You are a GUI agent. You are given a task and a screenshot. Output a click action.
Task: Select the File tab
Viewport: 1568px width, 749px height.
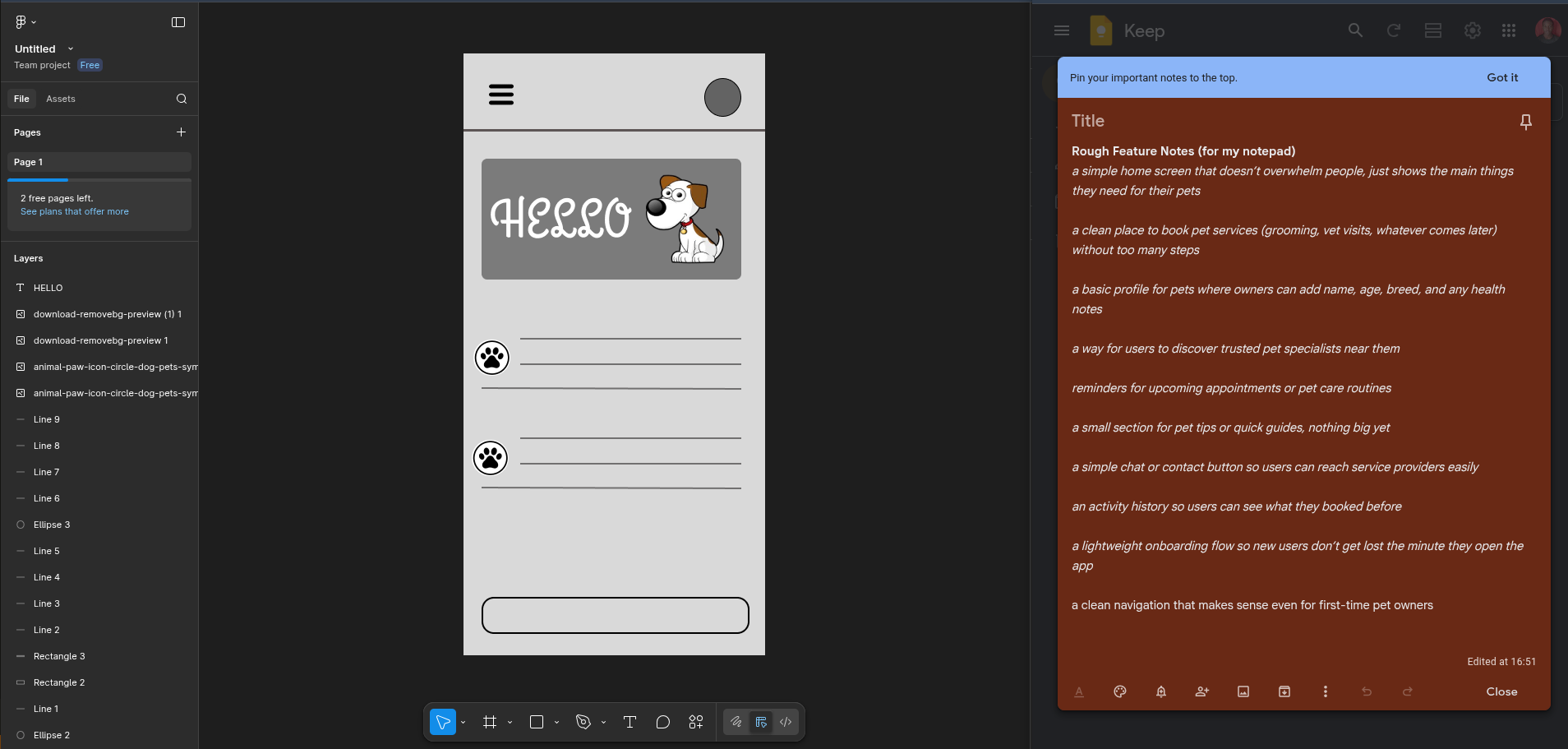(21, 99)
